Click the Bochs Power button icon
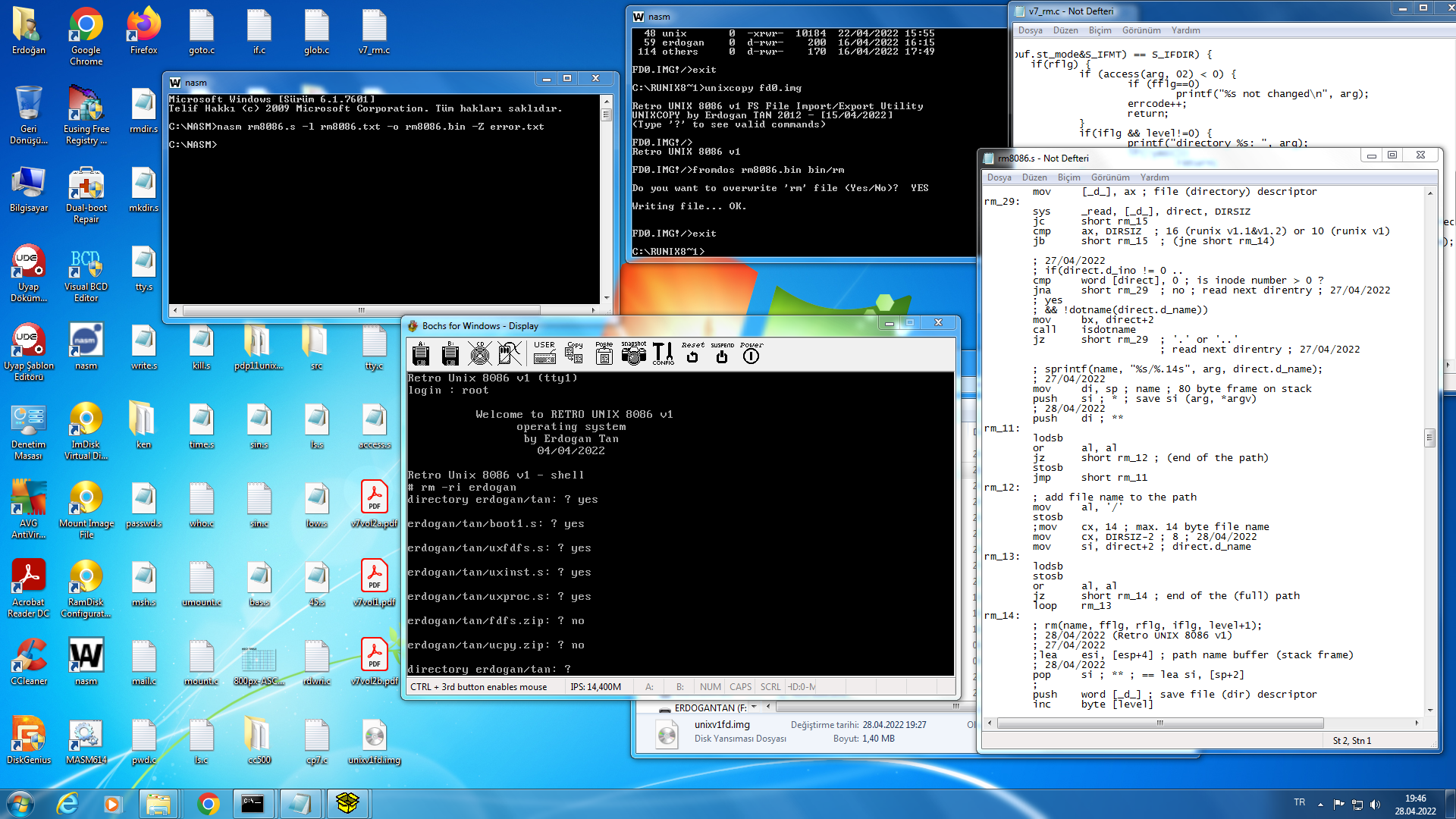1456x819 pixels. [x=751, y=353]
